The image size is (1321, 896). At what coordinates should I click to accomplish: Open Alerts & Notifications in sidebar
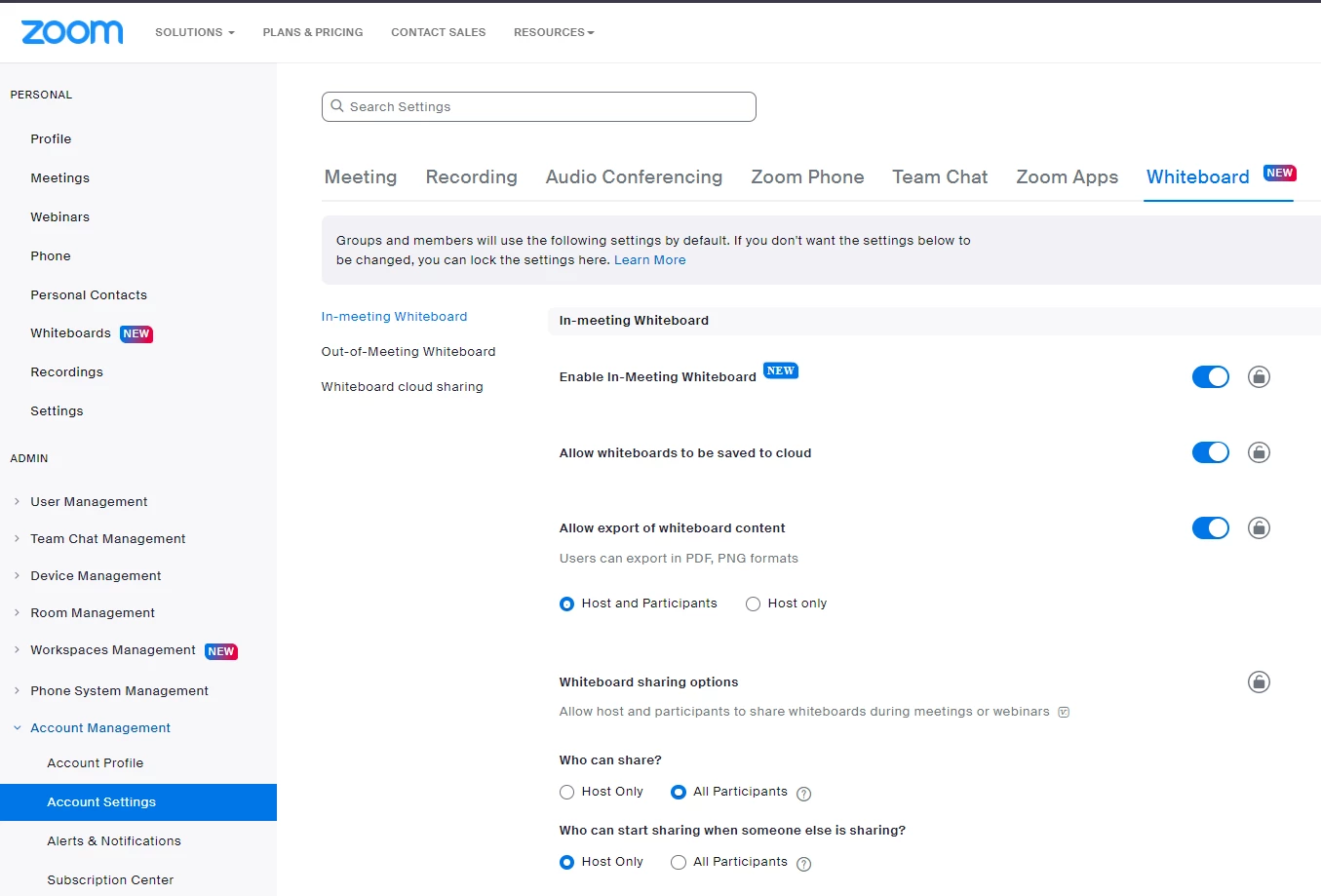click(114, 841)
